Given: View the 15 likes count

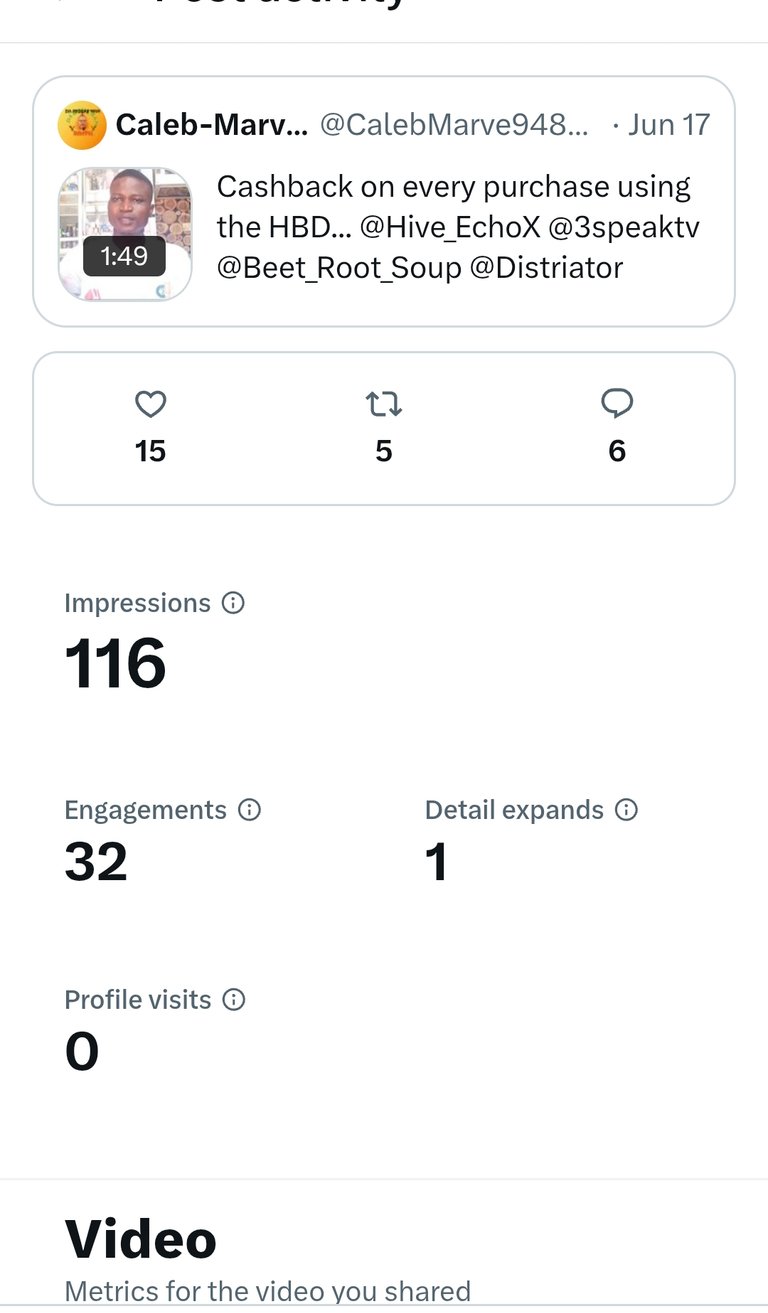Looking at the screenshot, I should coord(150,451).
